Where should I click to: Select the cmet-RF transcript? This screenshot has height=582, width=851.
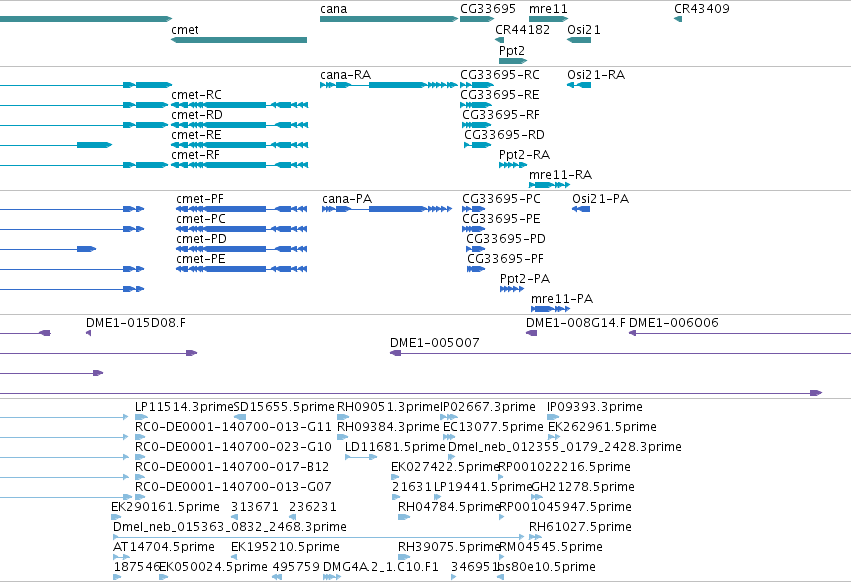coord(239,165)
